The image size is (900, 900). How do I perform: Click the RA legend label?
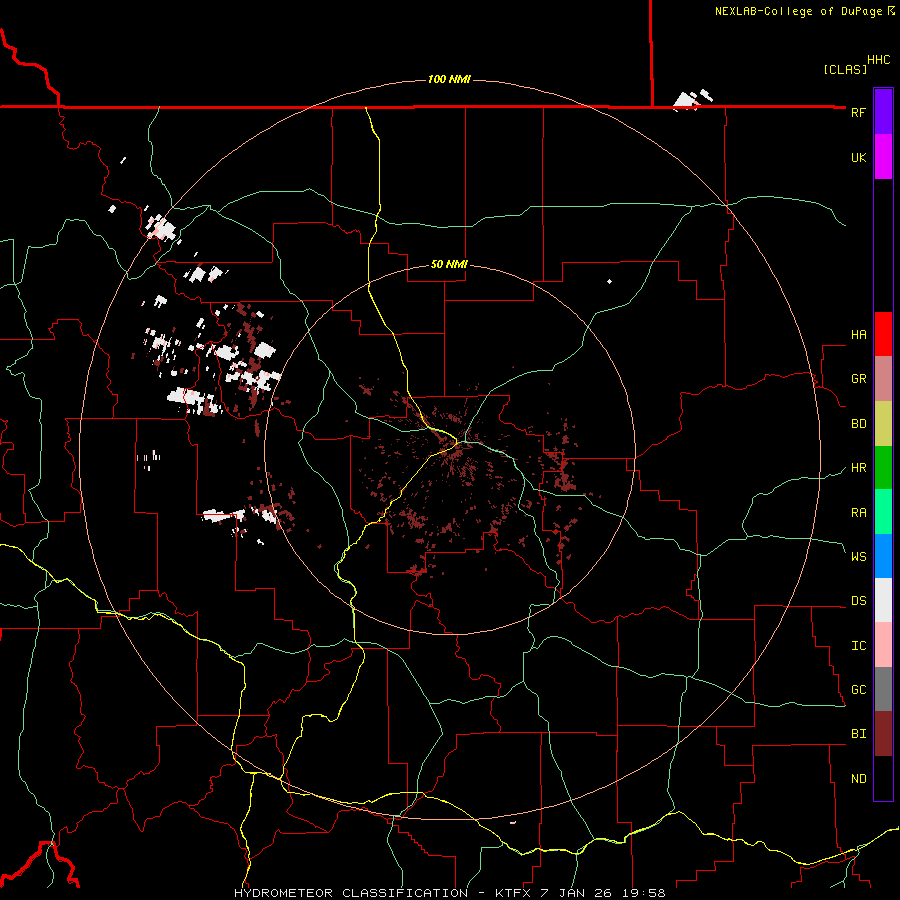(858, 512)
